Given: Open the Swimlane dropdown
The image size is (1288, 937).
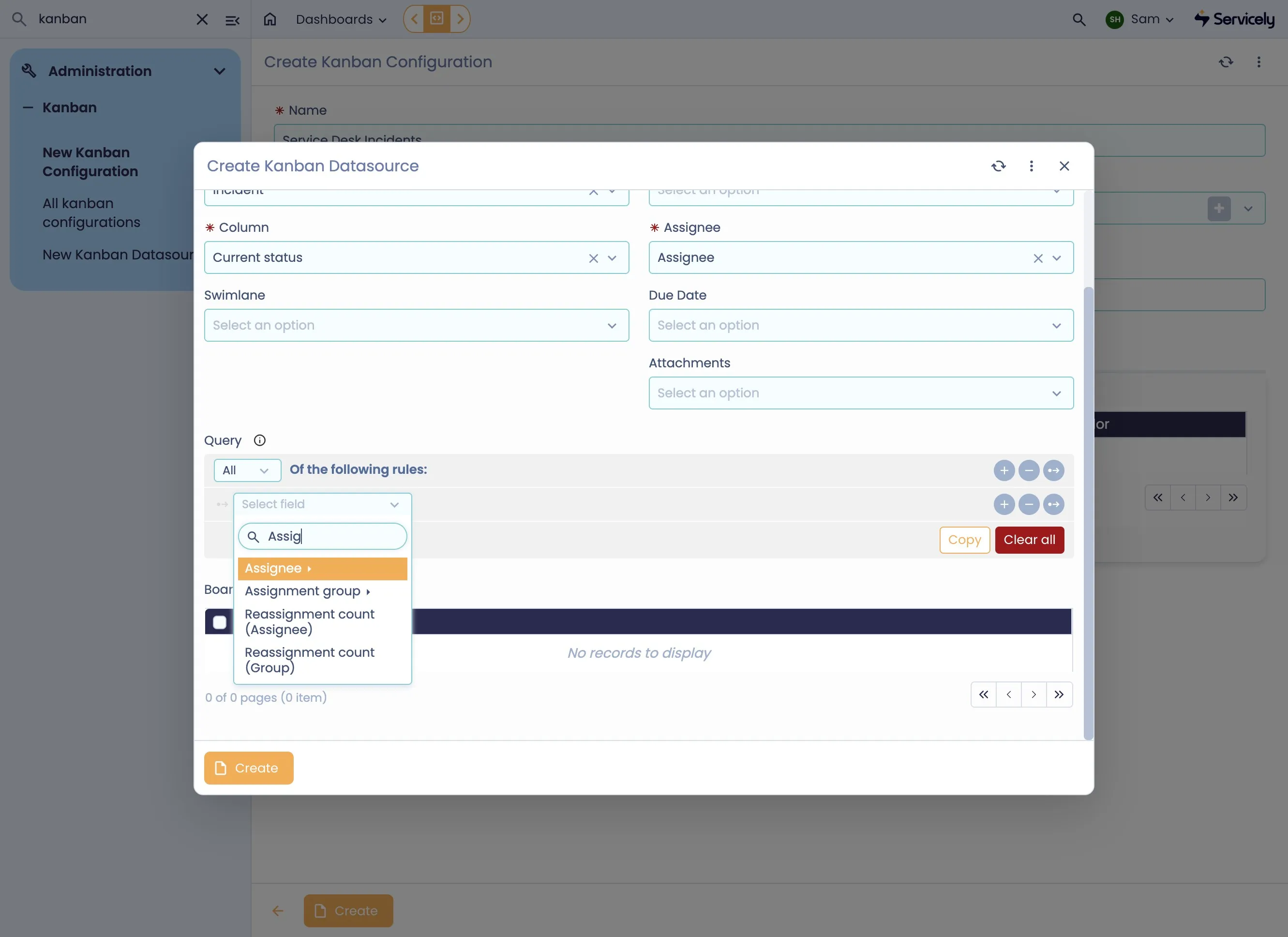Looking at the screenshot, I should coord(416,325).
